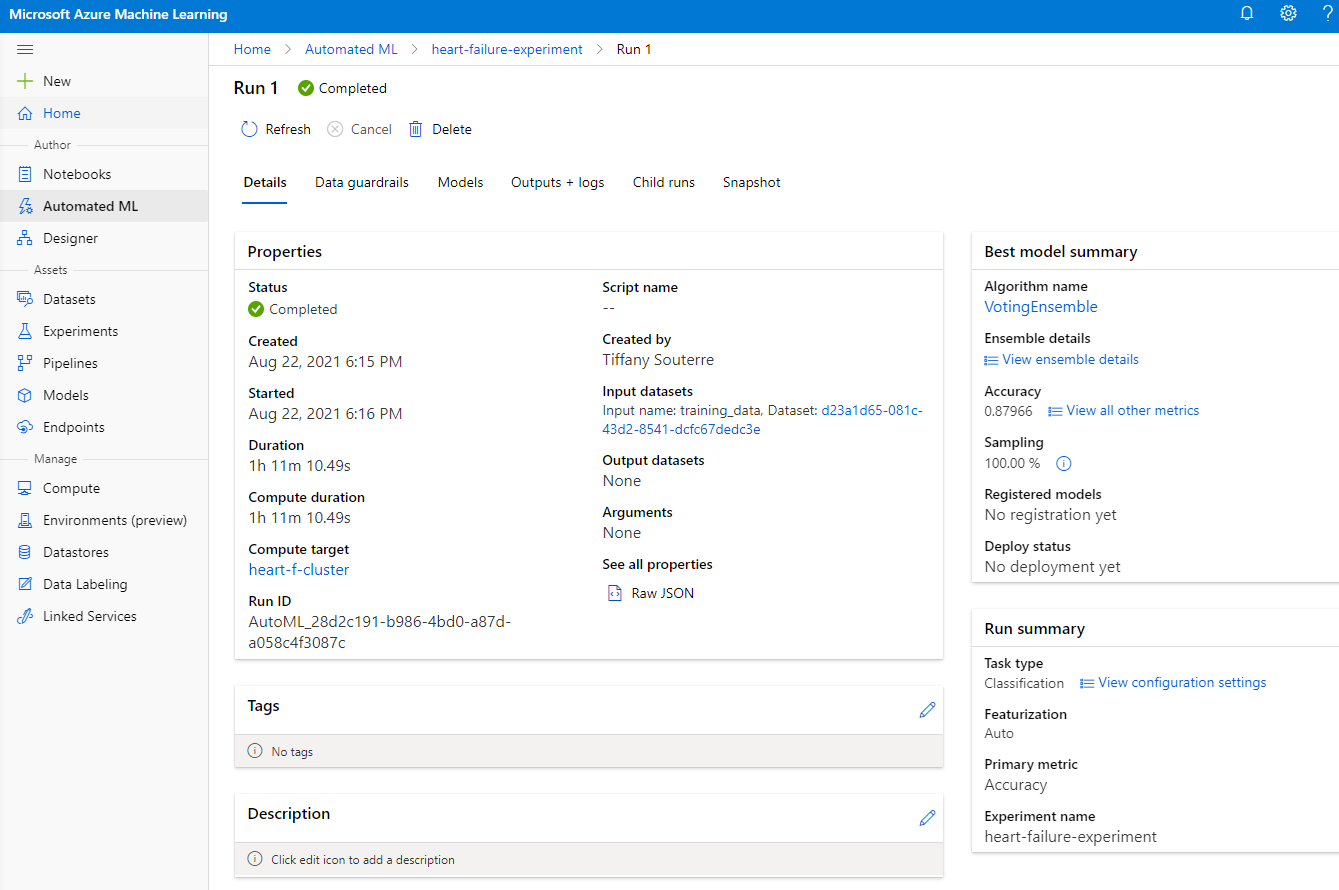
Task: Open the VotingEnsemble algorithm link
Action: pyautogui.click(x=1040, y=307)
